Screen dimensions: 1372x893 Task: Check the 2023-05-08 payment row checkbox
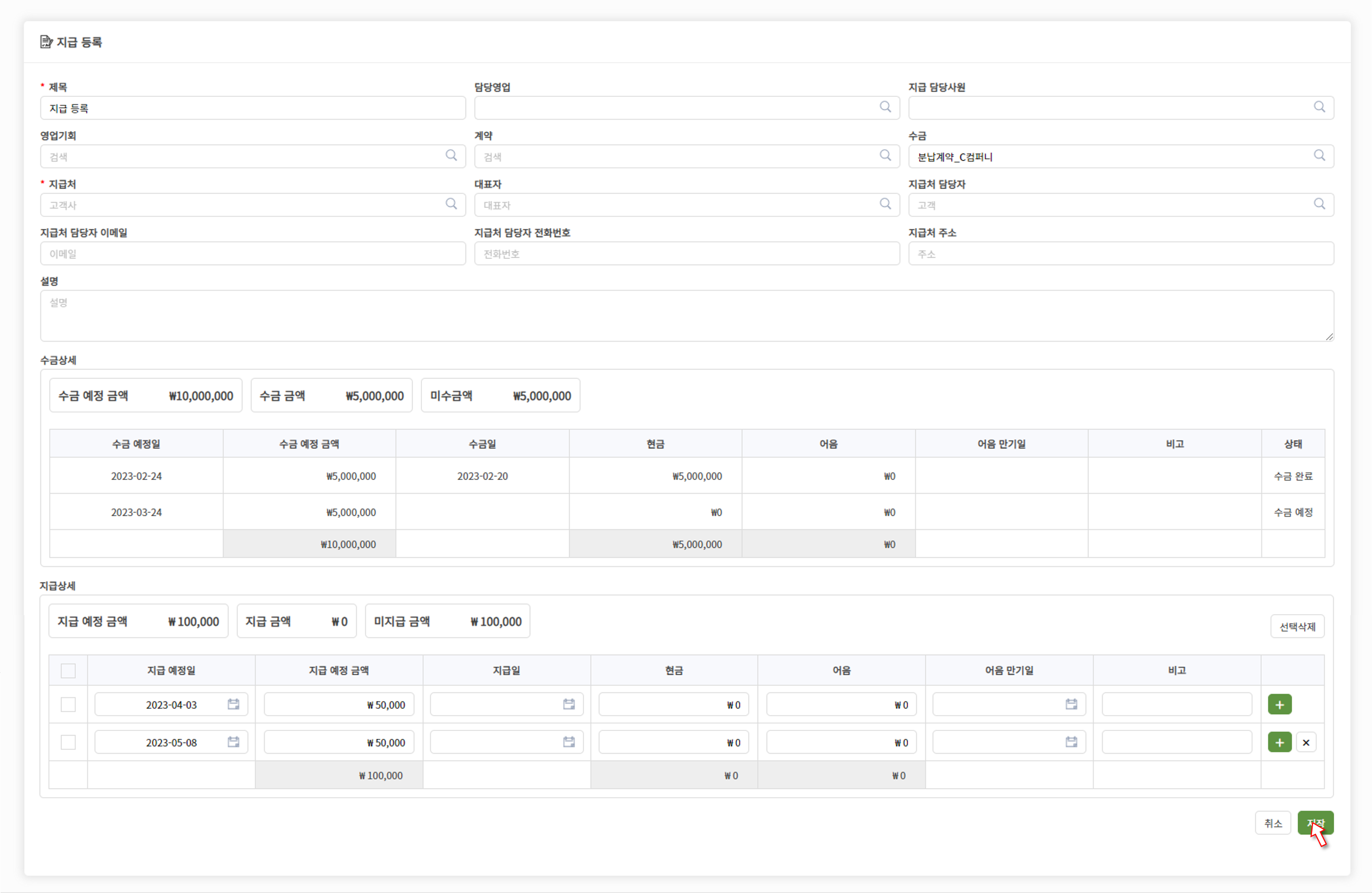point(68,743)
